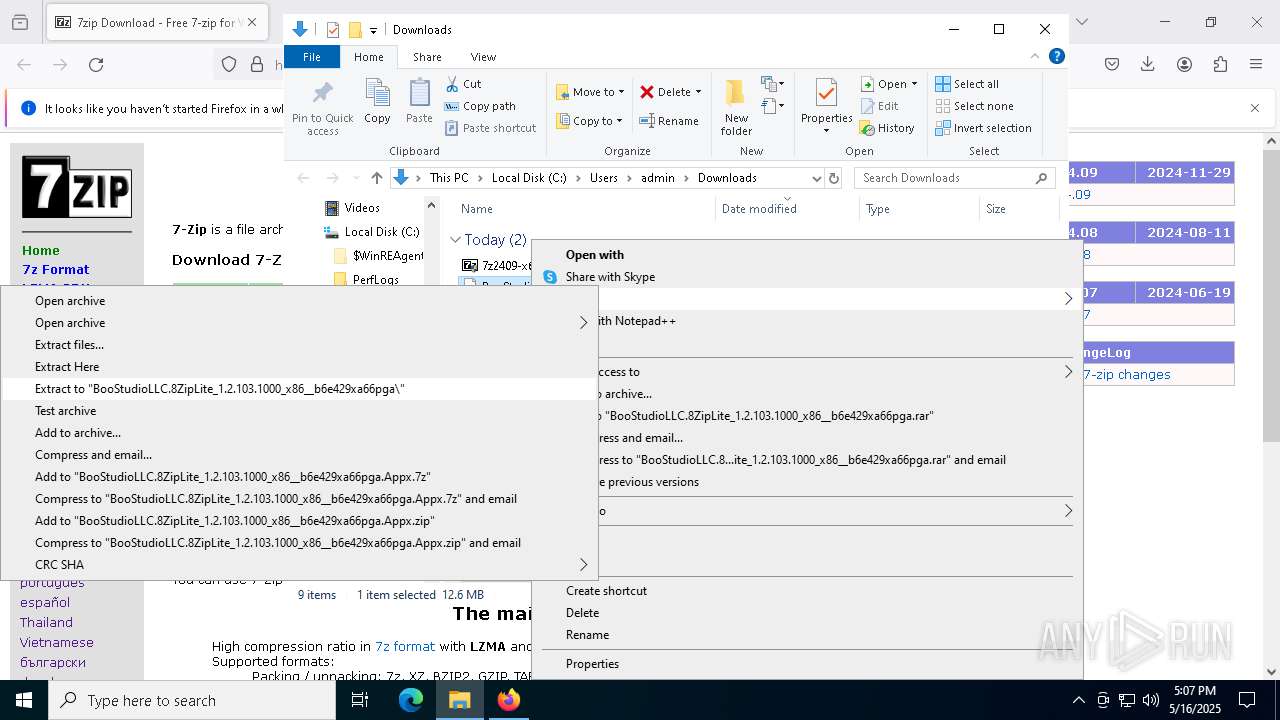Open Firefox list all tabs dropdown
This screenshot has width=1280, height=720.
1081,22
